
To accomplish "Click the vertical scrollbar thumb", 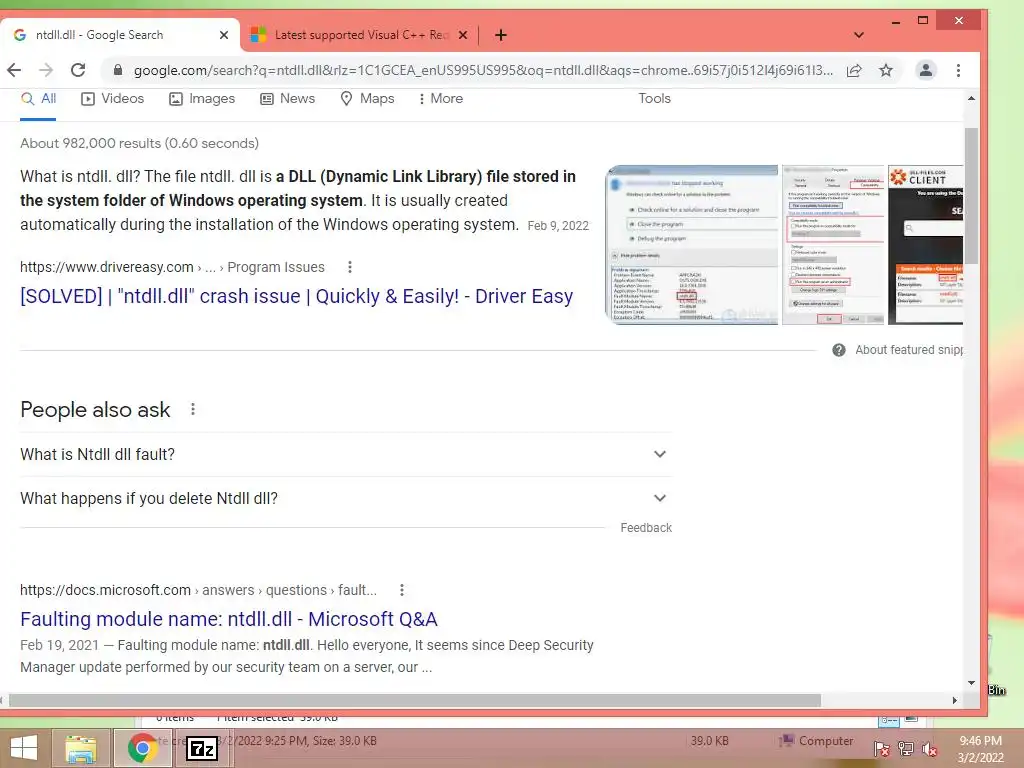I will (971, 196).
